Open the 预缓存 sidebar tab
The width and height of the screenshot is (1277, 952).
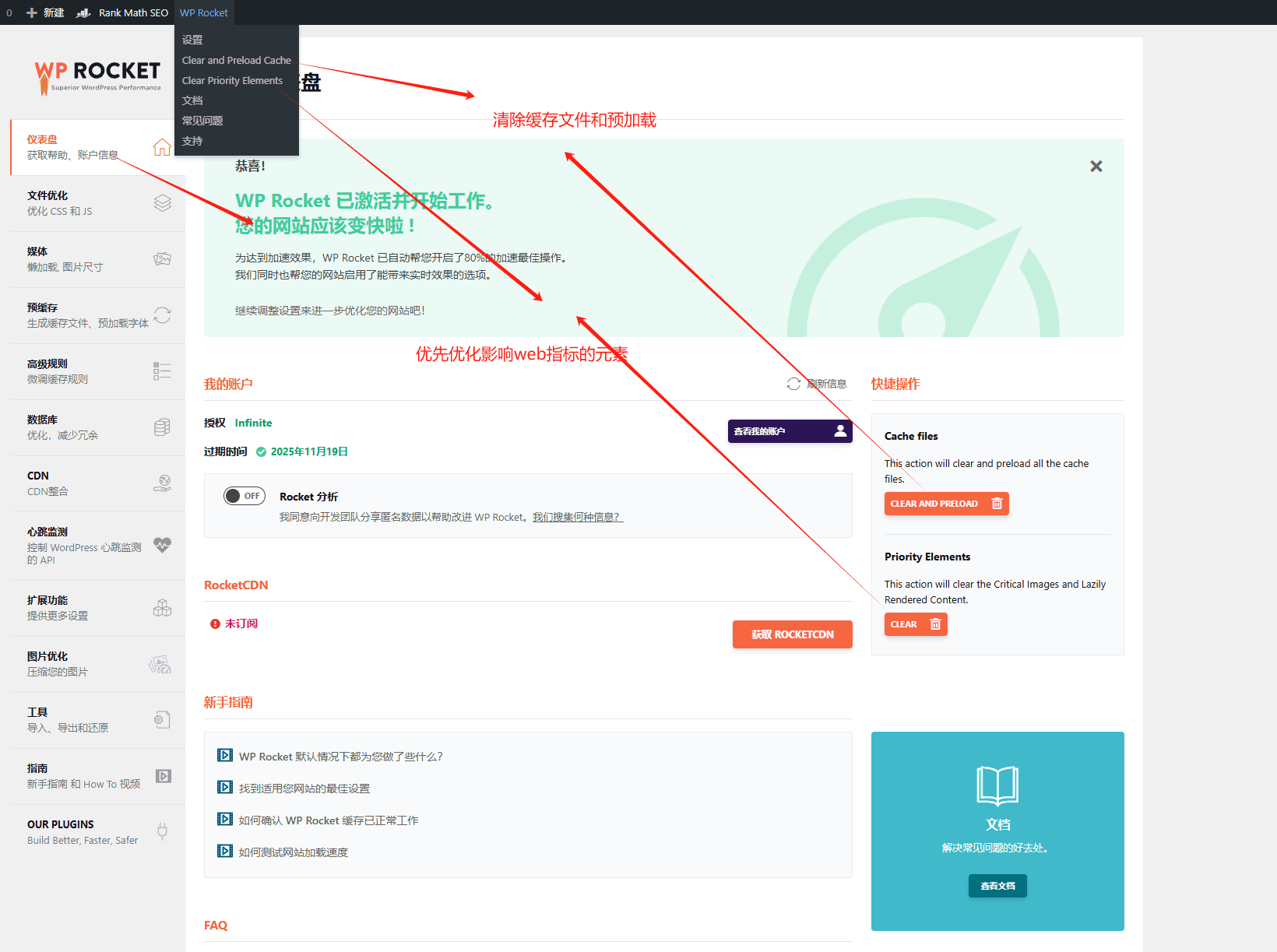pos(98,315)
